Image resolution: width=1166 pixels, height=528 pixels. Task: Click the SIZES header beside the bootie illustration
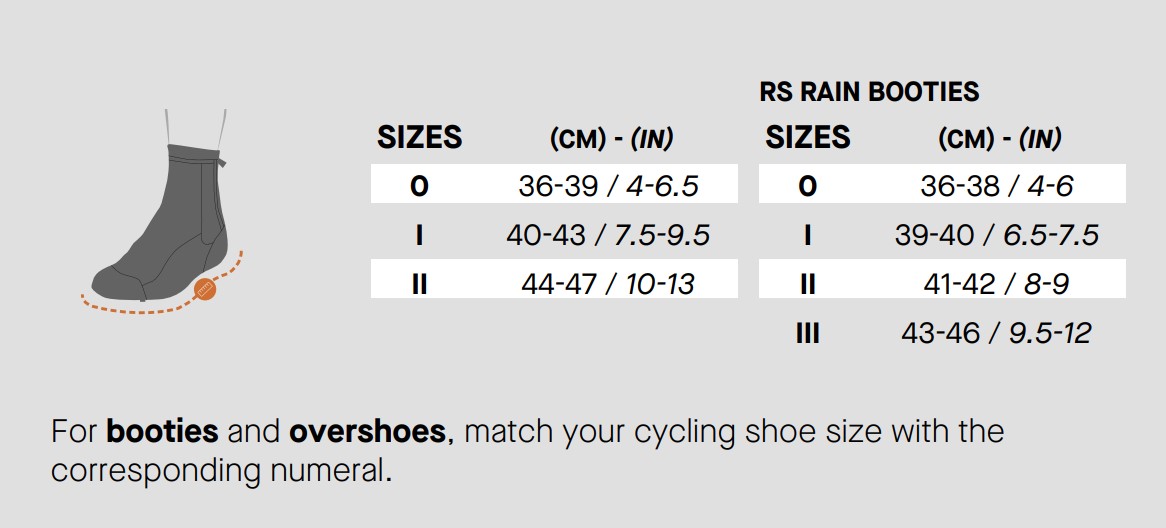[419, 138]
